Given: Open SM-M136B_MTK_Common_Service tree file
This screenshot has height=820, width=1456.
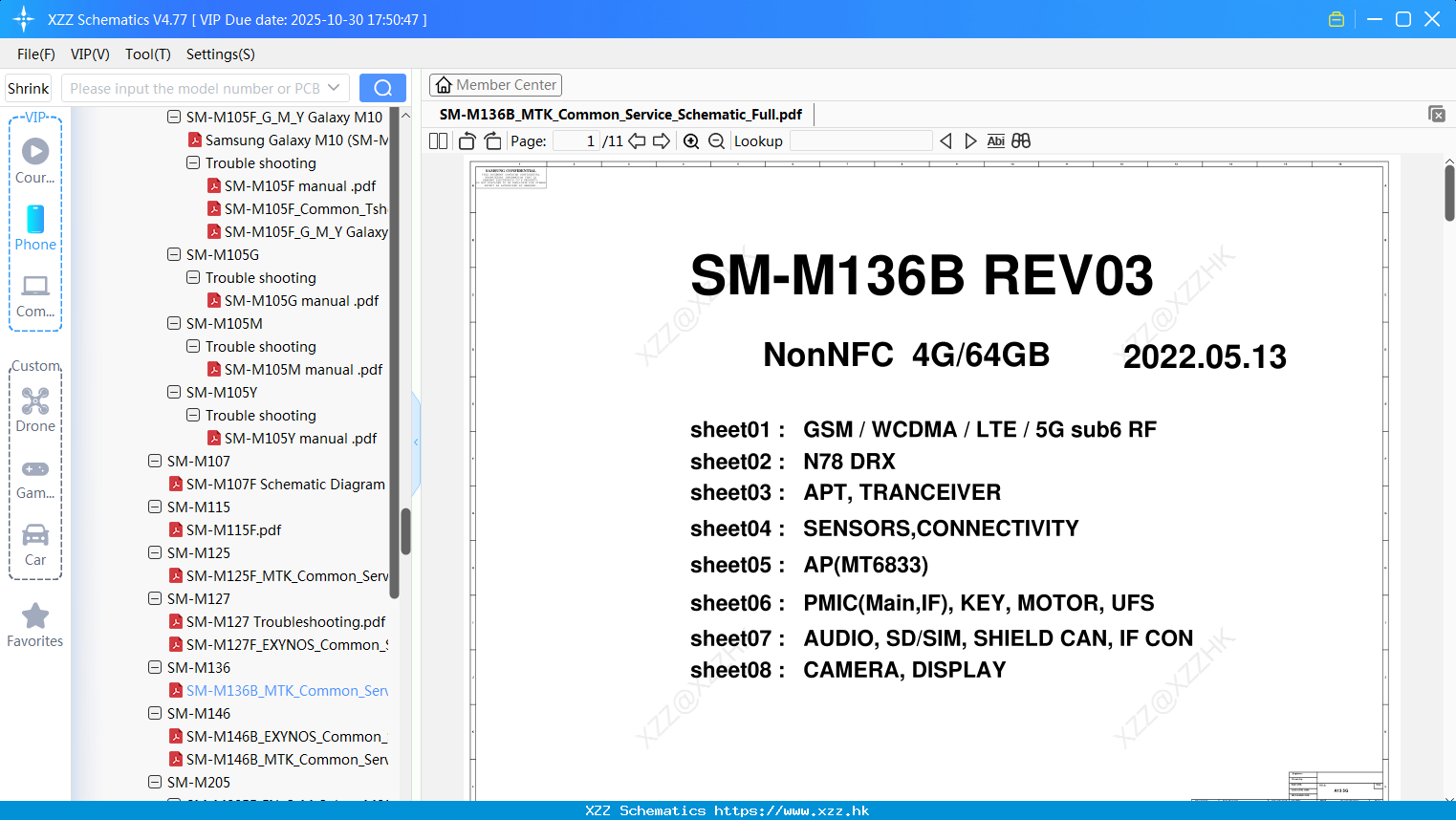Looking at the screenshot, I should (278, 691).
